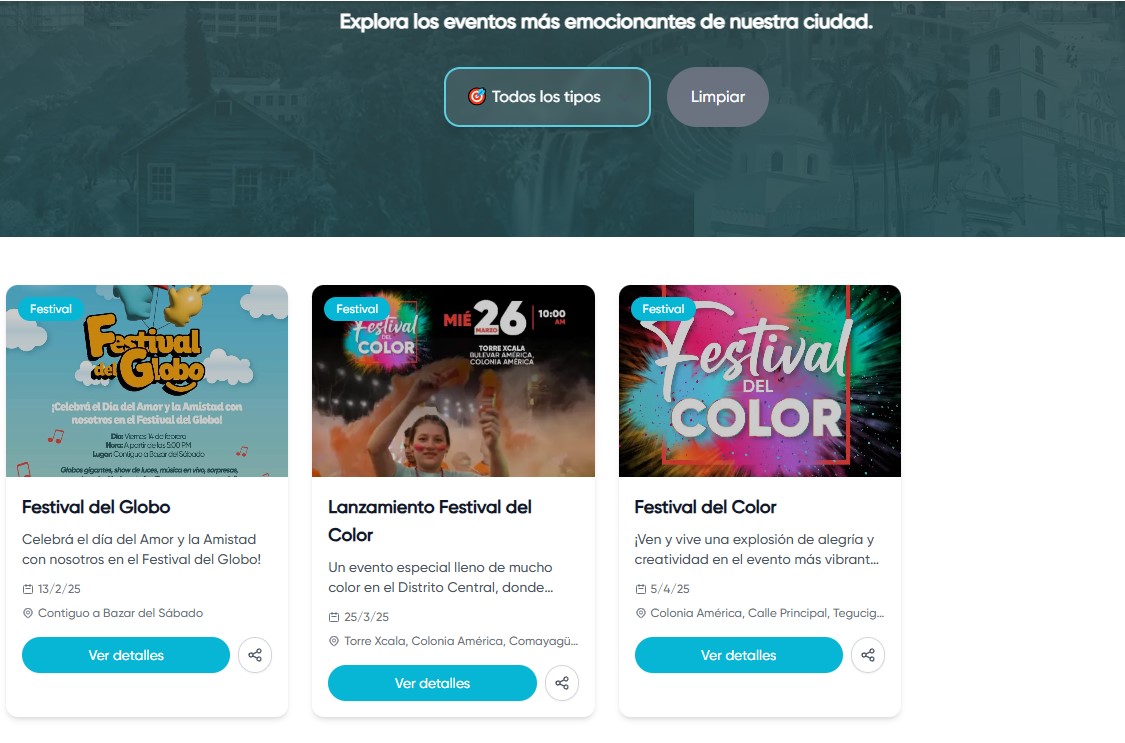
Task: Open the Lanzamiento Festival del Color poster image
Action: (453, 381)
